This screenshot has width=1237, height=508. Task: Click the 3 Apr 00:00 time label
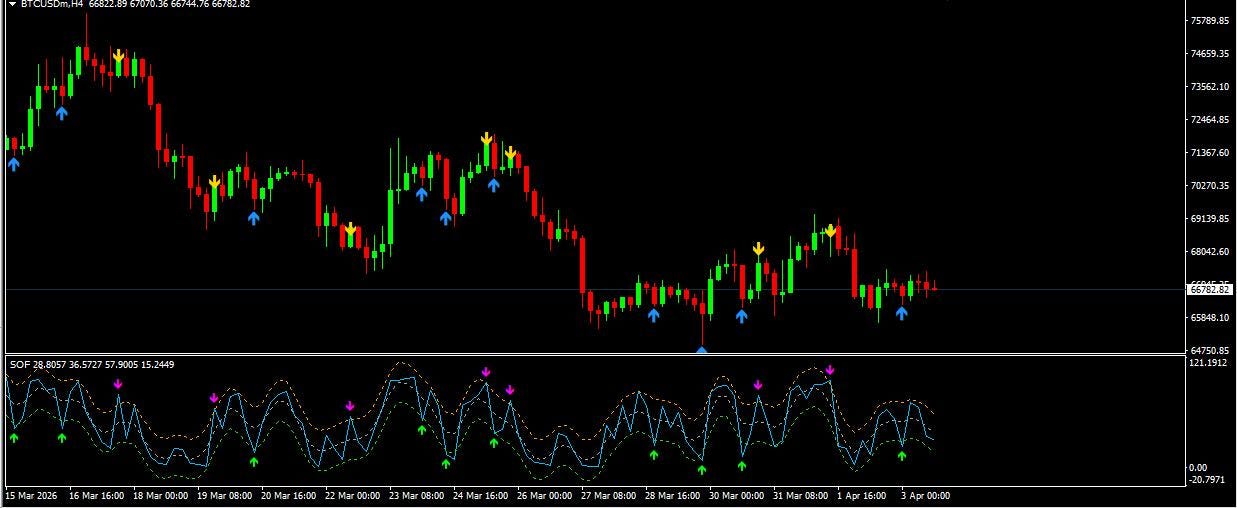(927, 496)
